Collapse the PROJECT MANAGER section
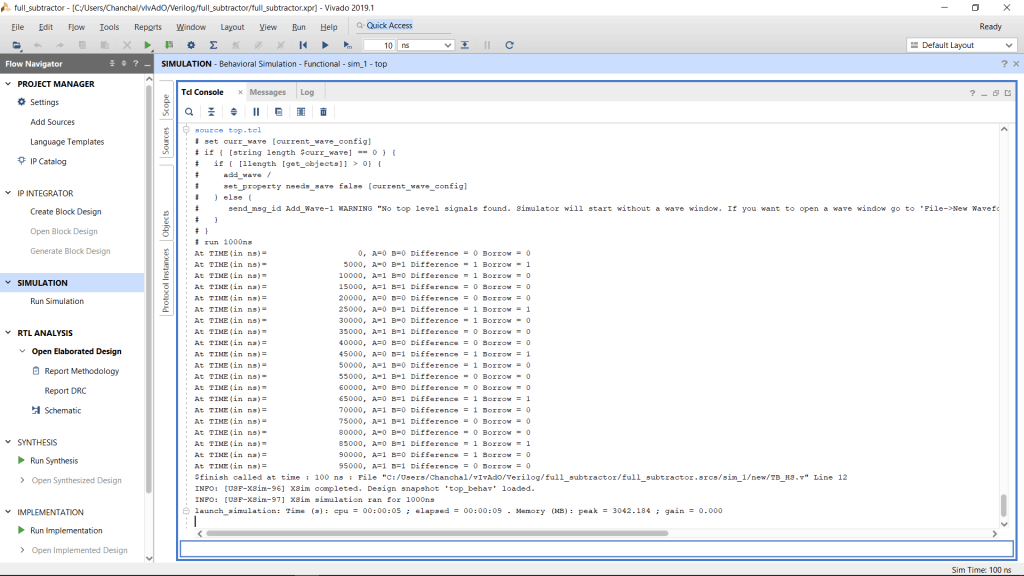The height and width of the screenshot is (576, 1024). [x=8, y=84]
